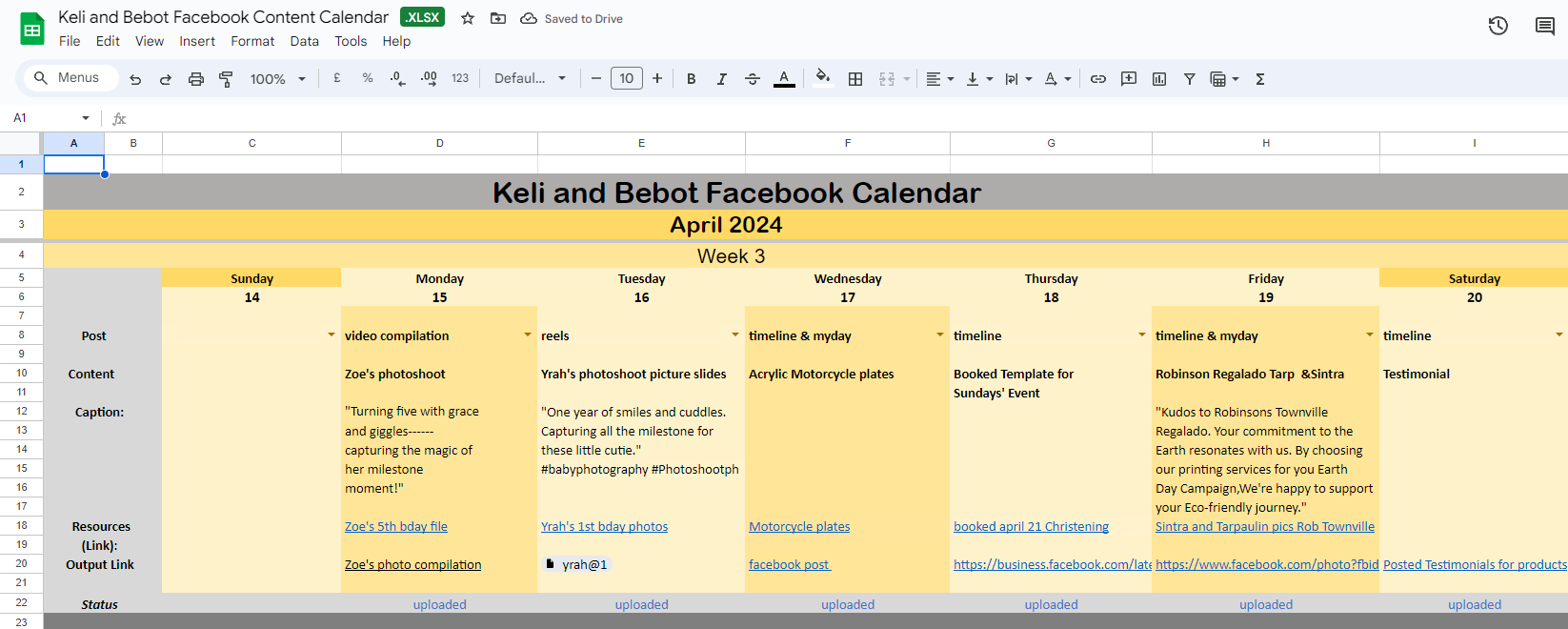The image size is (1568, 629).
Task: Open the Data menu
Action: pos(305,41)
